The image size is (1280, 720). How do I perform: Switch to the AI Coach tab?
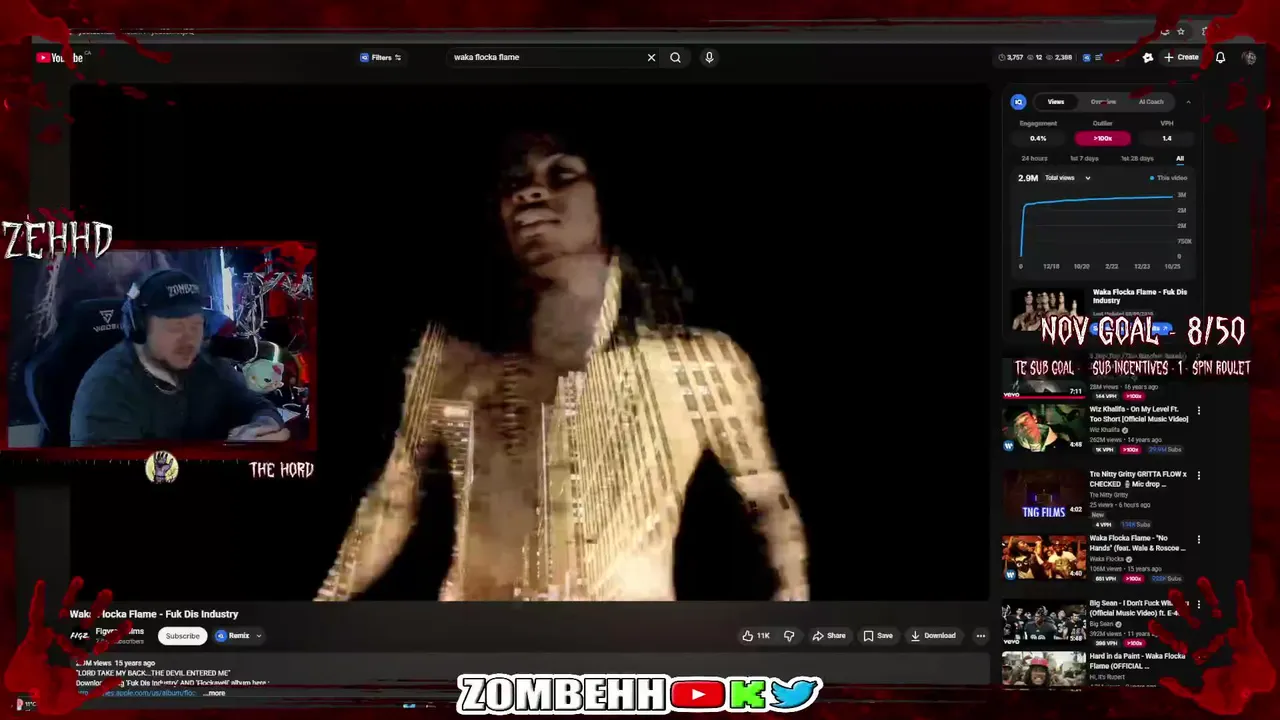pyautogui.click(x=1151, y=101)
